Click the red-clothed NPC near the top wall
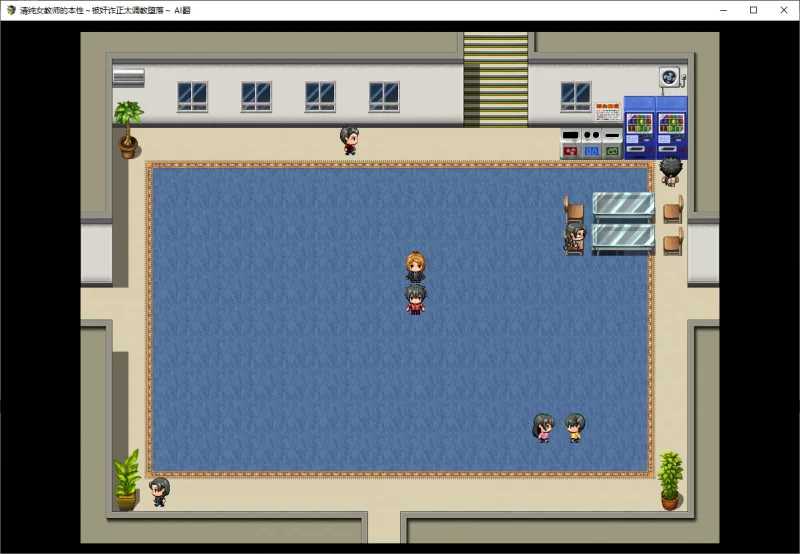 coord(349,140)
